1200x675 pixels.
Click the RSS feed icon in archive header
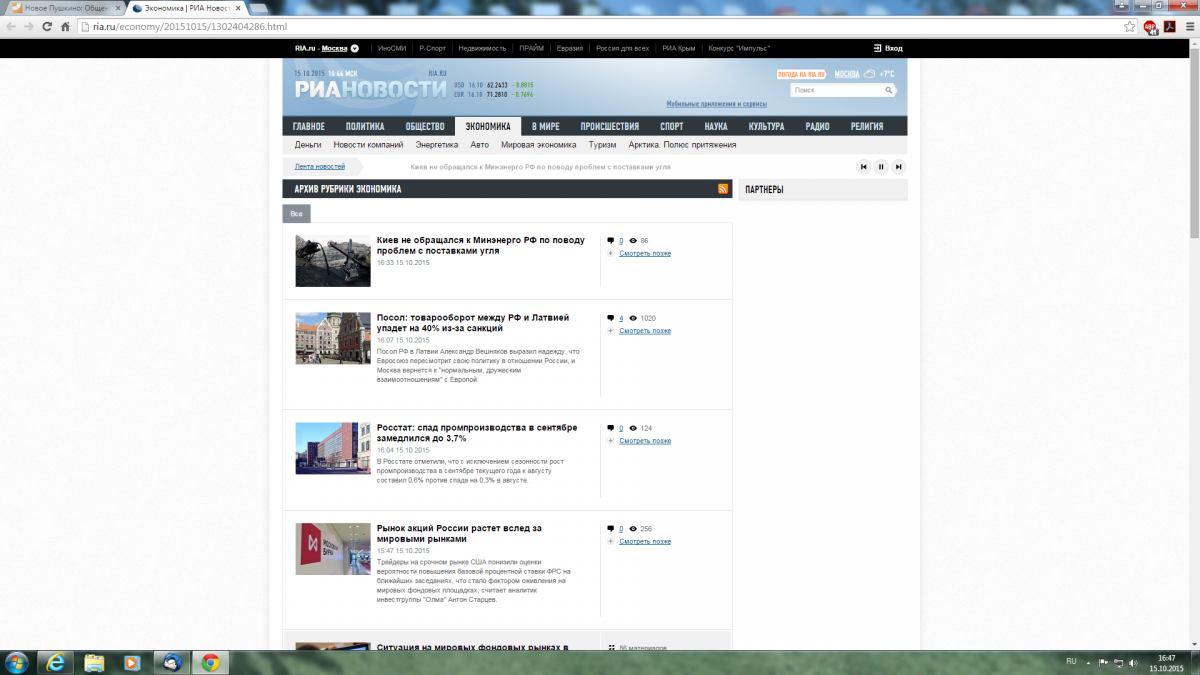[723, 188]
